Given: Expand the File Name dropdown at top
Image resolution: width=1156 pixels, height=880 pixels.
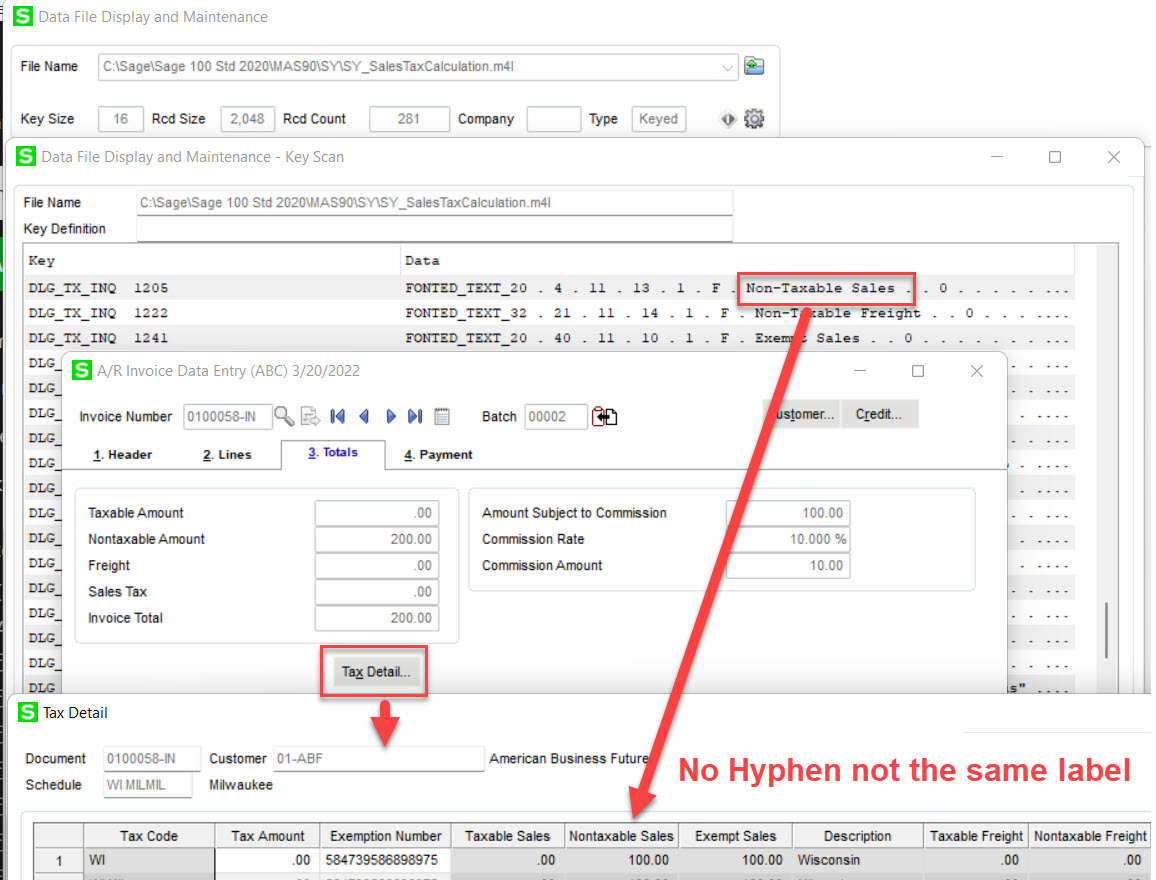Looking at the screenshot, I should tap(727, 68).
